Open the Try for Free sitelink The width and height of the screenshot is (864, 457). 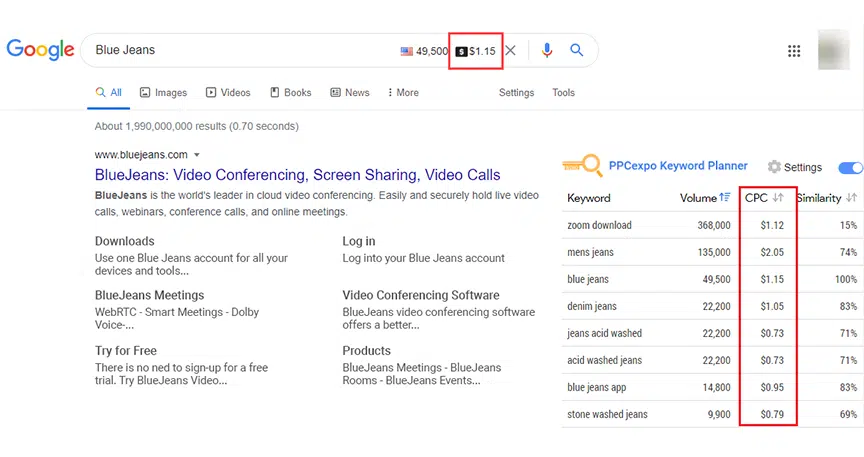tap(126, 351)
